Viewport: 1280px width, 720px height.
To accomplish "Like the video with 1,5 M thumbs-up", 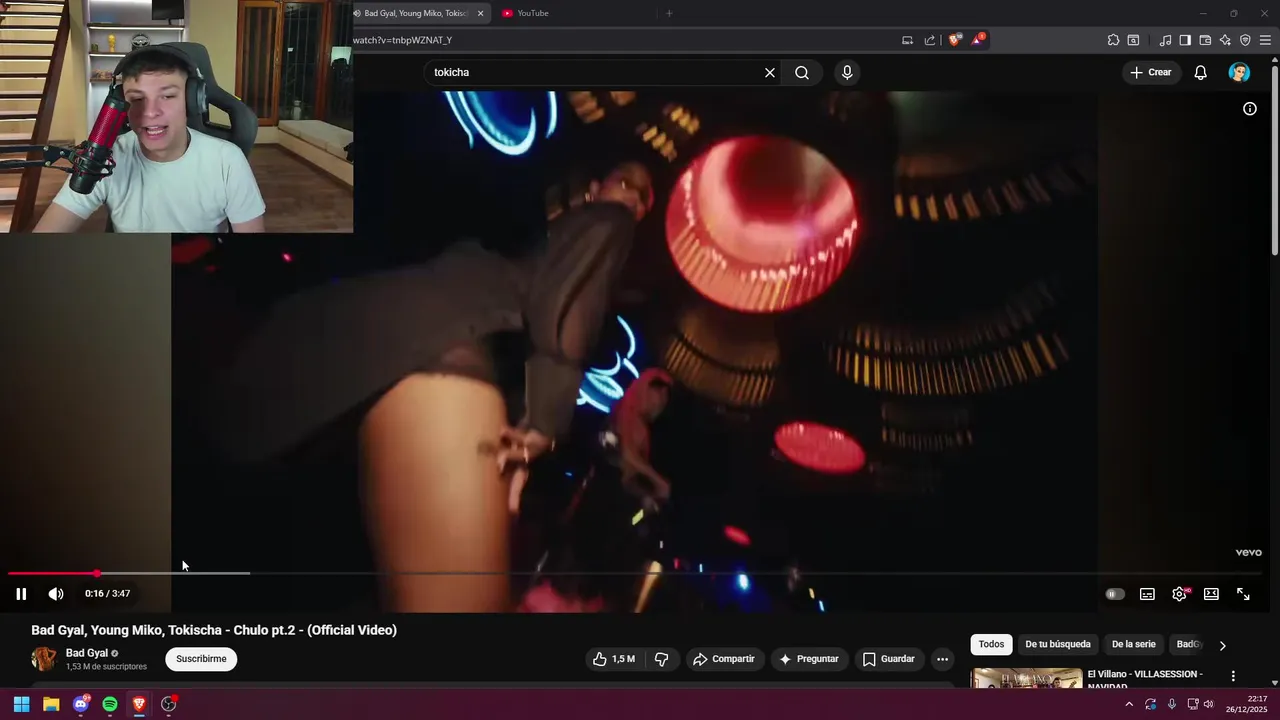I will pos(614,659).
